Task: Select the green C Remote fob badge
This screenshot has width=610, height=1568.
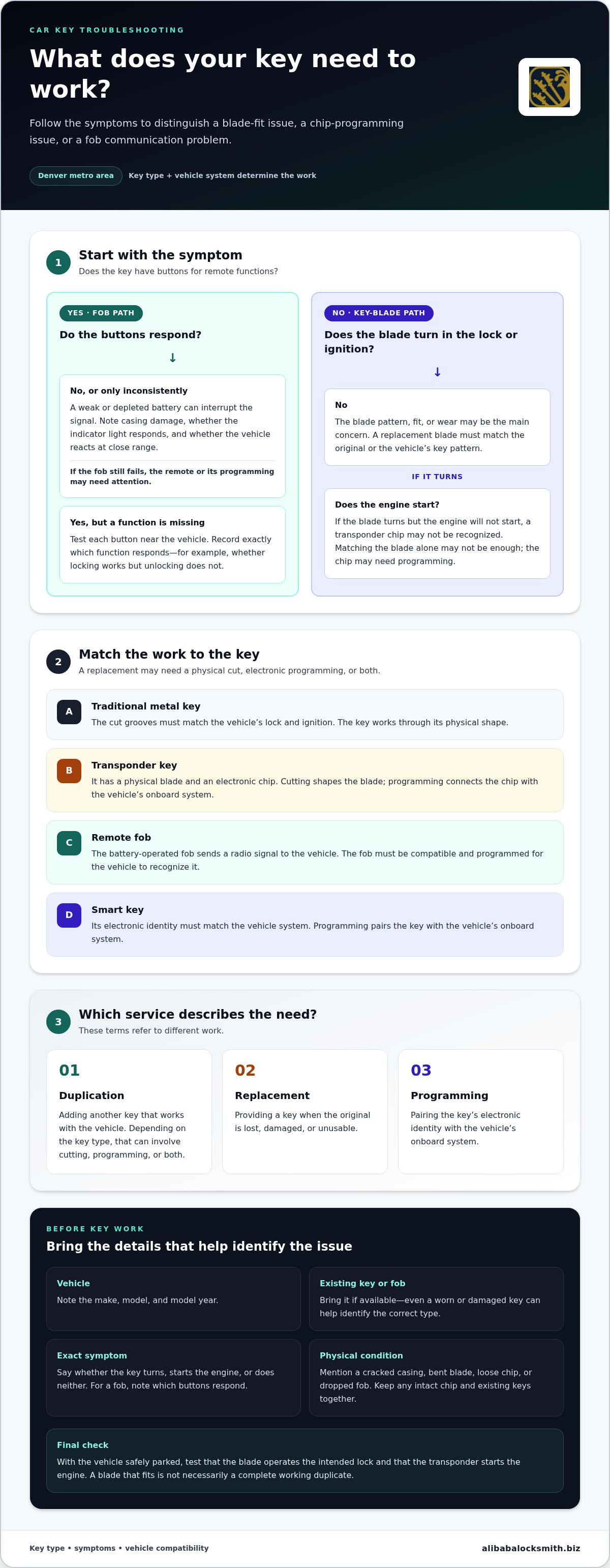Action: pyautogui.click(x=69, y=843)
